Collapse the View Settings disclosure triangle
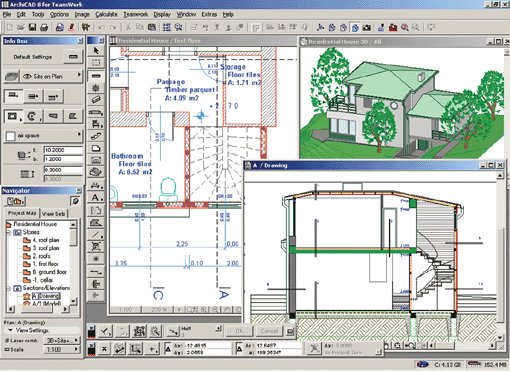This screenshot has height=371, width=510. click(10, 330)
